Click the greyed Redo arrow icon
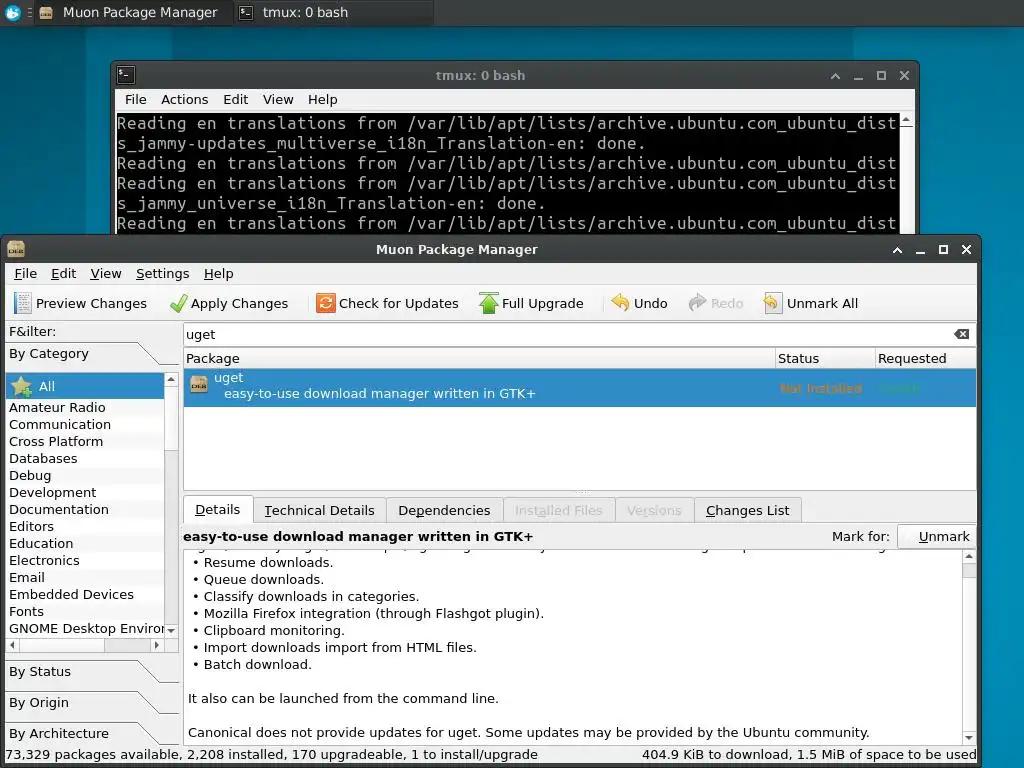 (697, 302)
